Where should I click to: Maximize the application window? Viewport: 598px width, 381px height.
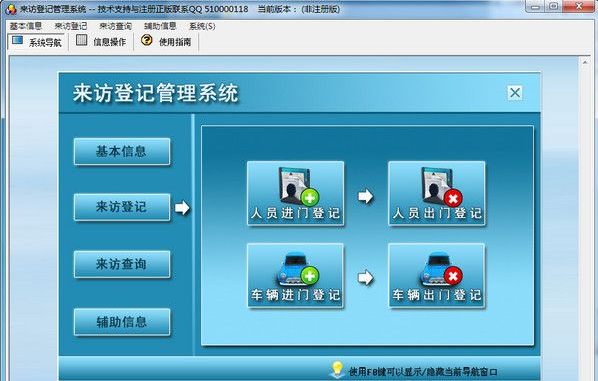(553, 6)
